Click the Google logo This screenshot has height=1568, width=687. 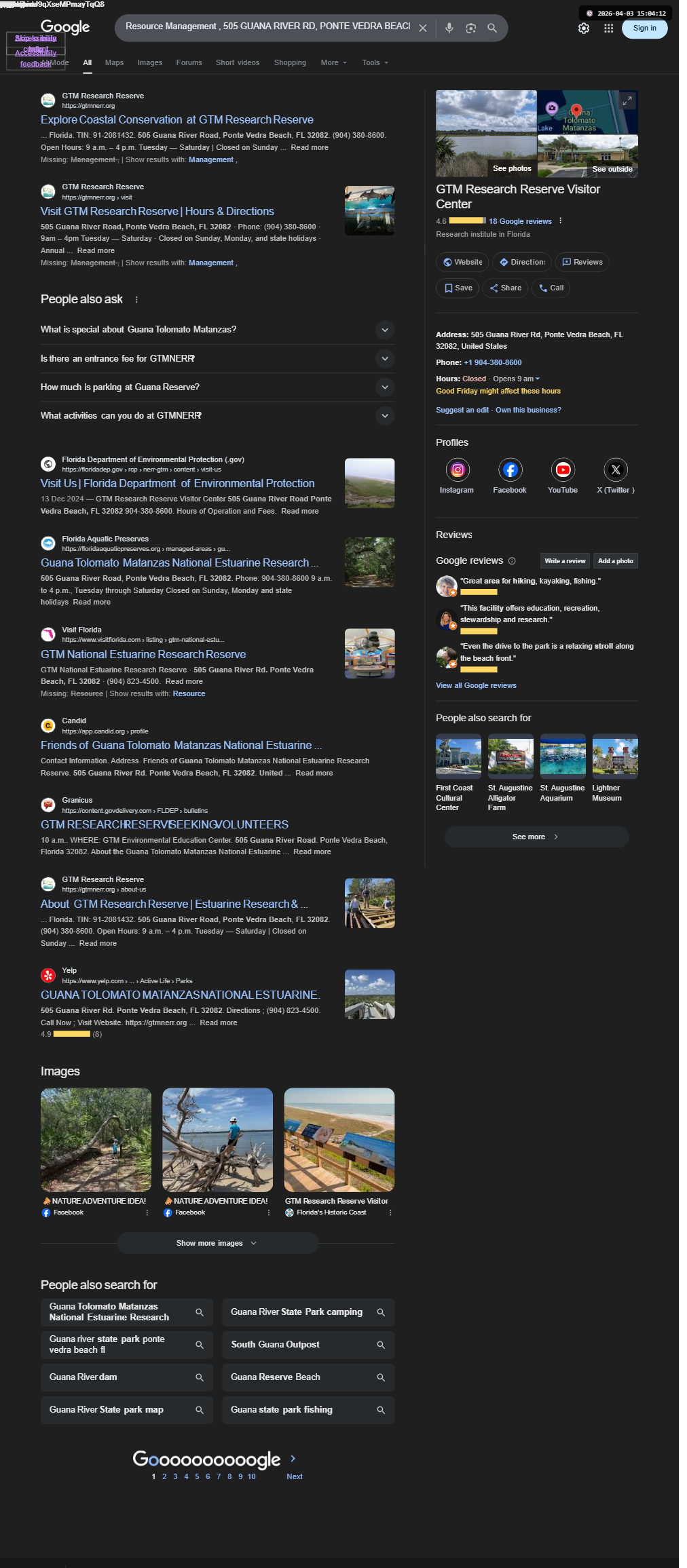(65, 27)
